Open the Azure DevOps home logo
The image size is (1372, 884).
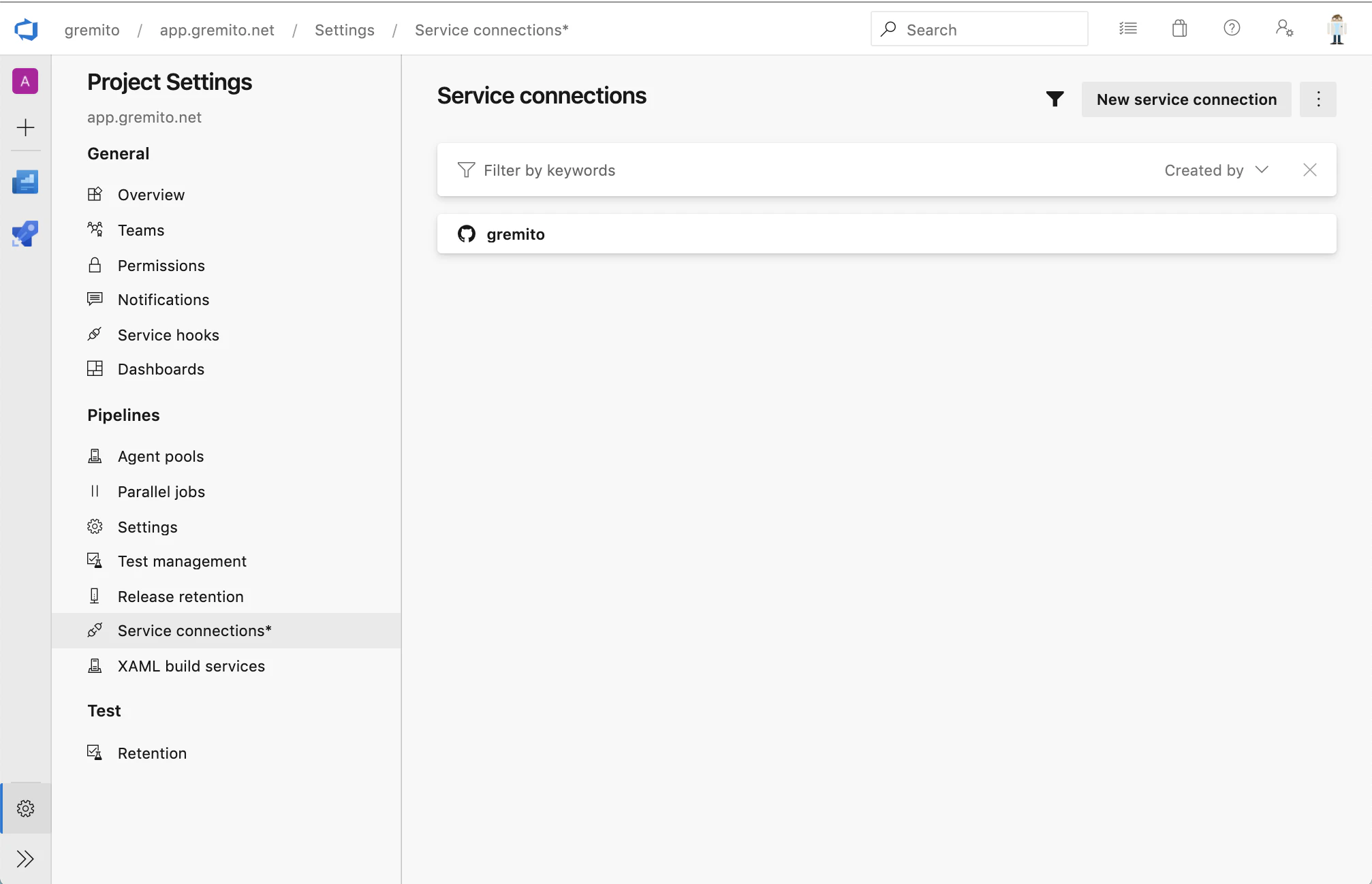[26, 29]
